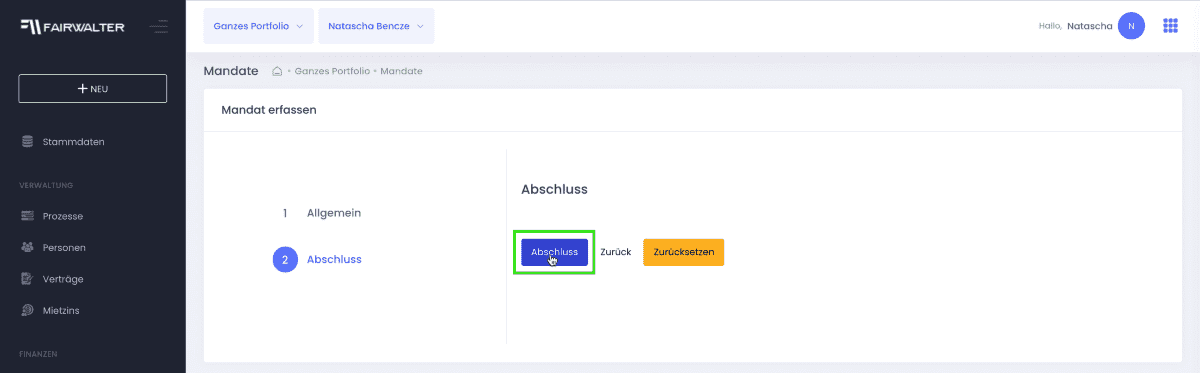Screen dimensions: 1200x373
Task: Click the Verträge edit icon
Action: click(27, 279)
